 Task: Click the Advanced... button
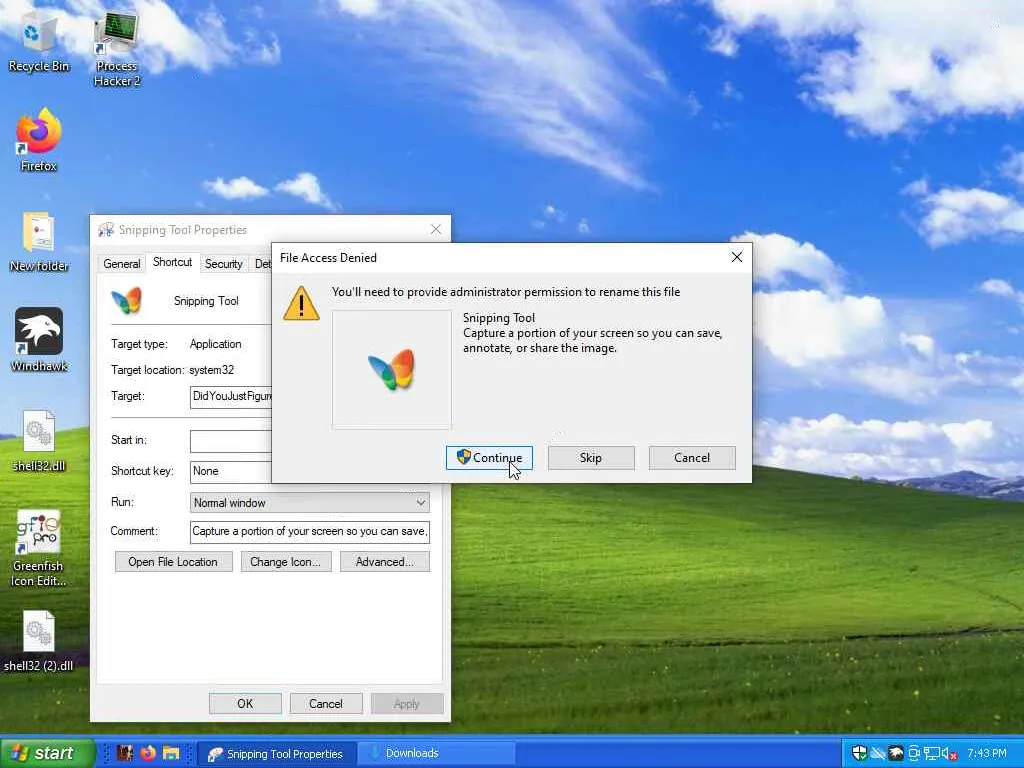(385, 562)
